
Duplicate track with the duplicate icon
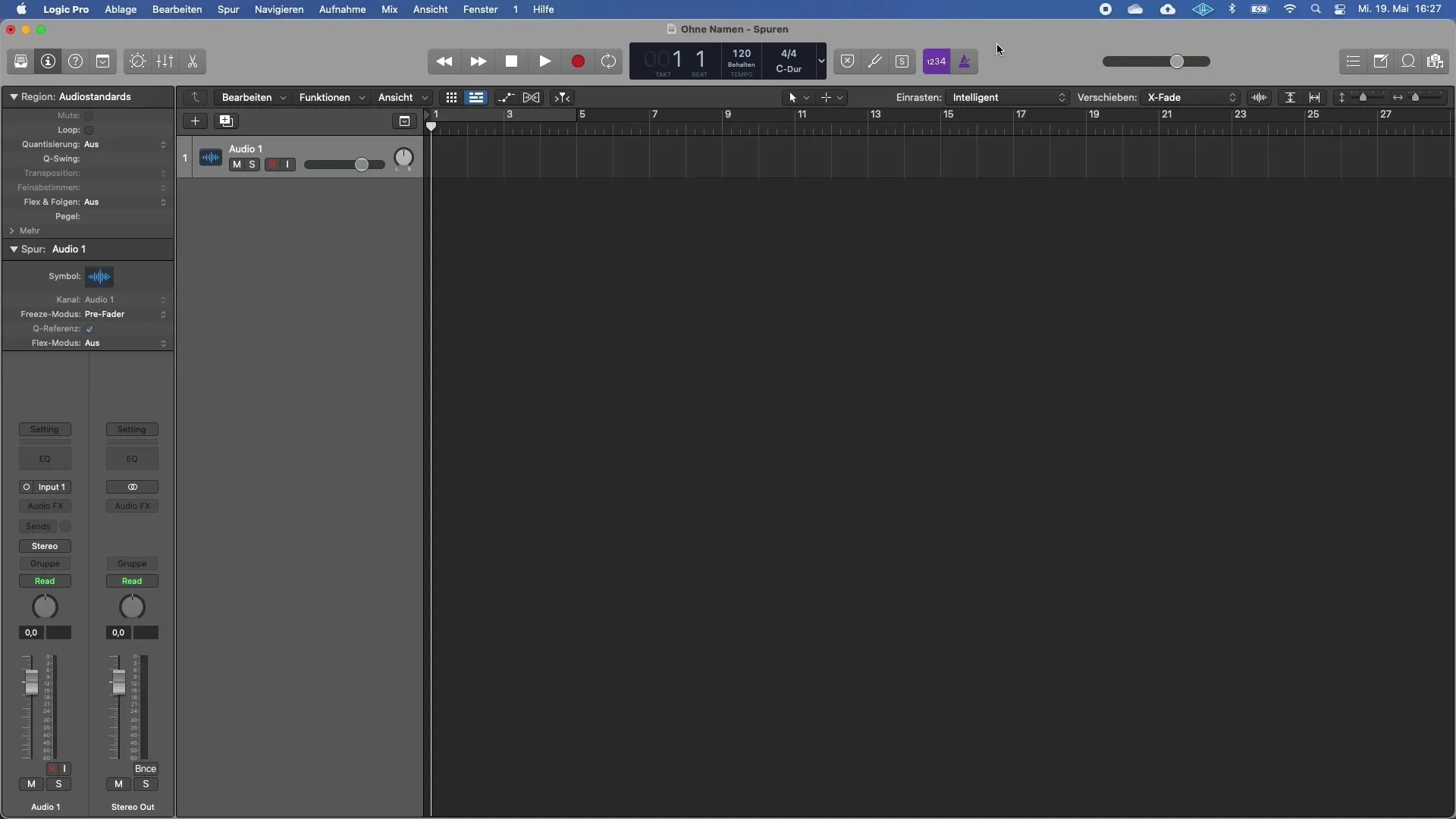[x=226, y=121]
